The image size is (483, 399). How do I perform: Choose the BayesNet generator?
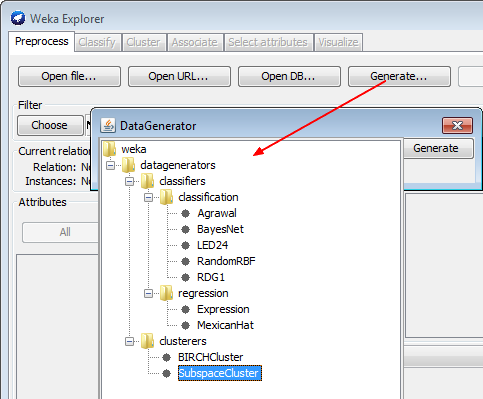tap(220, 229)
